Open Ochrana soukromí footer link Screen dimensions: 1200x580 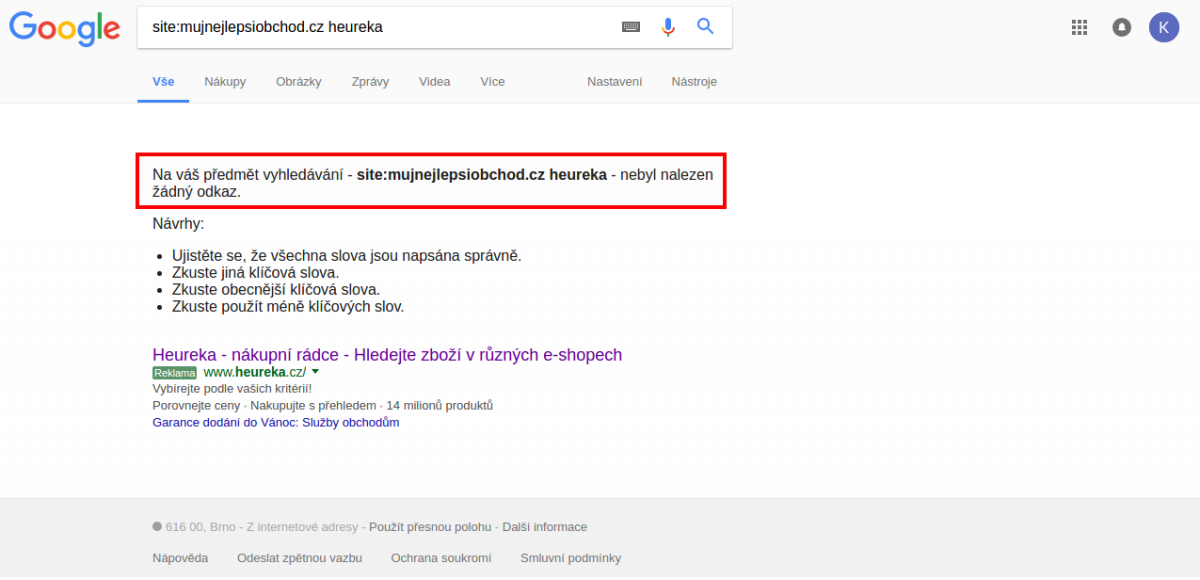(441, 558)
